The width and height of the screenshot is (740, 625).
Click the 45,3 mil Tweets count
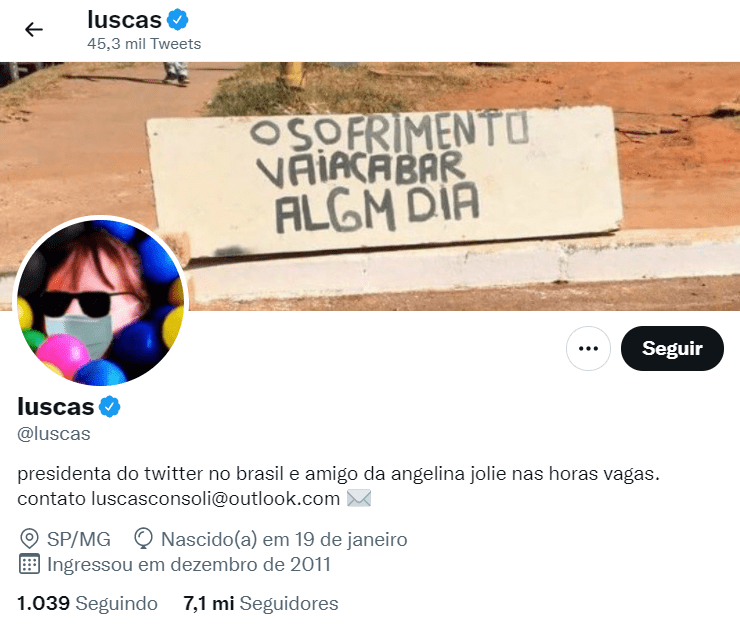pyautogui.click(x=144, y=44)
